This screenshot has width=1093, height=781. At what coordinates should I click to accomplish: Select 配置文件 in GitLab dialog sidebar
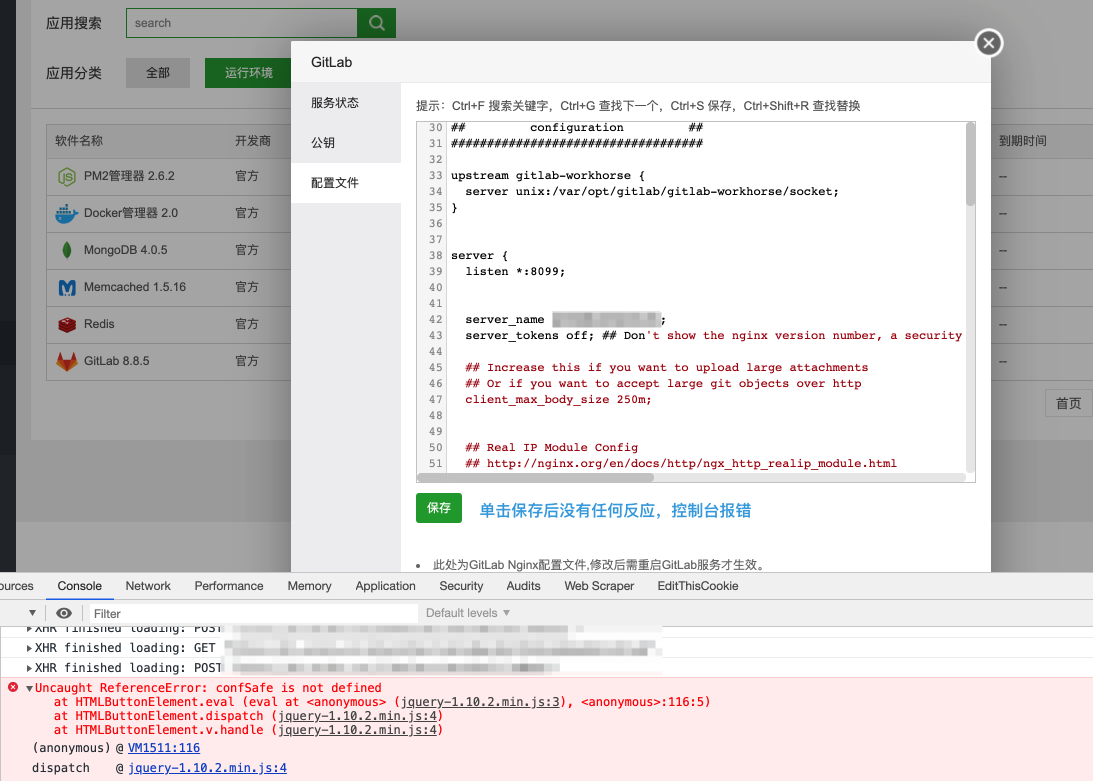click(x=346, y=183)
